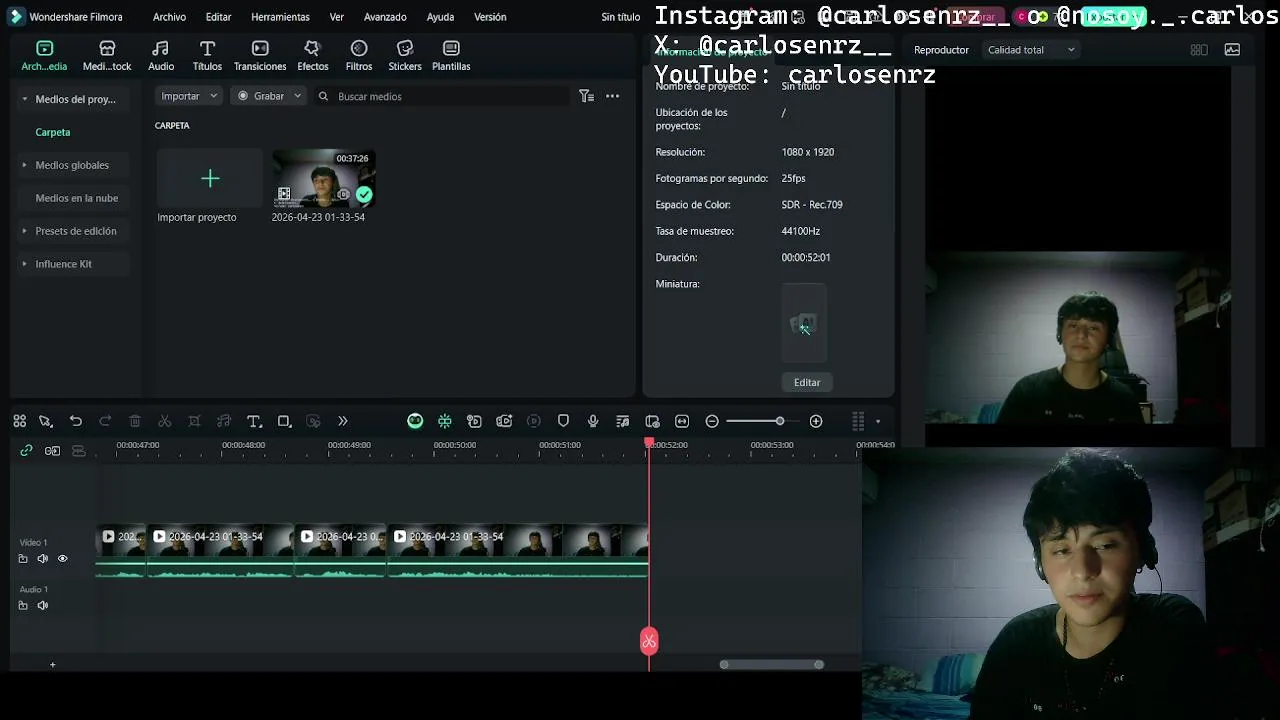Click the voiceover microphone icon
Image resolution: width=1280 pixels, height=720 pixels.
tap(593, 422)
